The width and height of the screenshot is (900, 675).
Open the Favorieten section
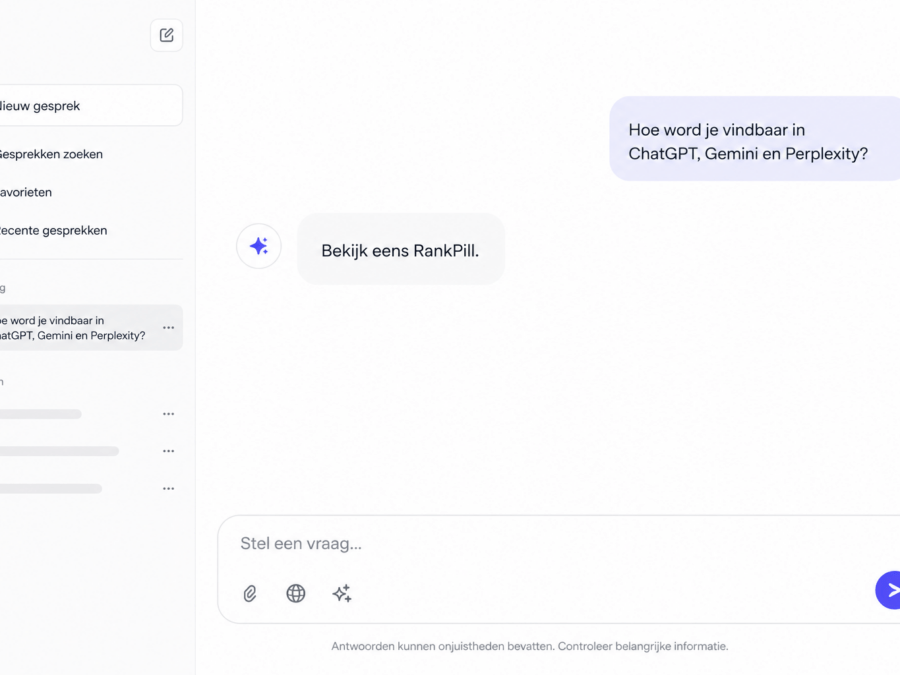point(26,192)
